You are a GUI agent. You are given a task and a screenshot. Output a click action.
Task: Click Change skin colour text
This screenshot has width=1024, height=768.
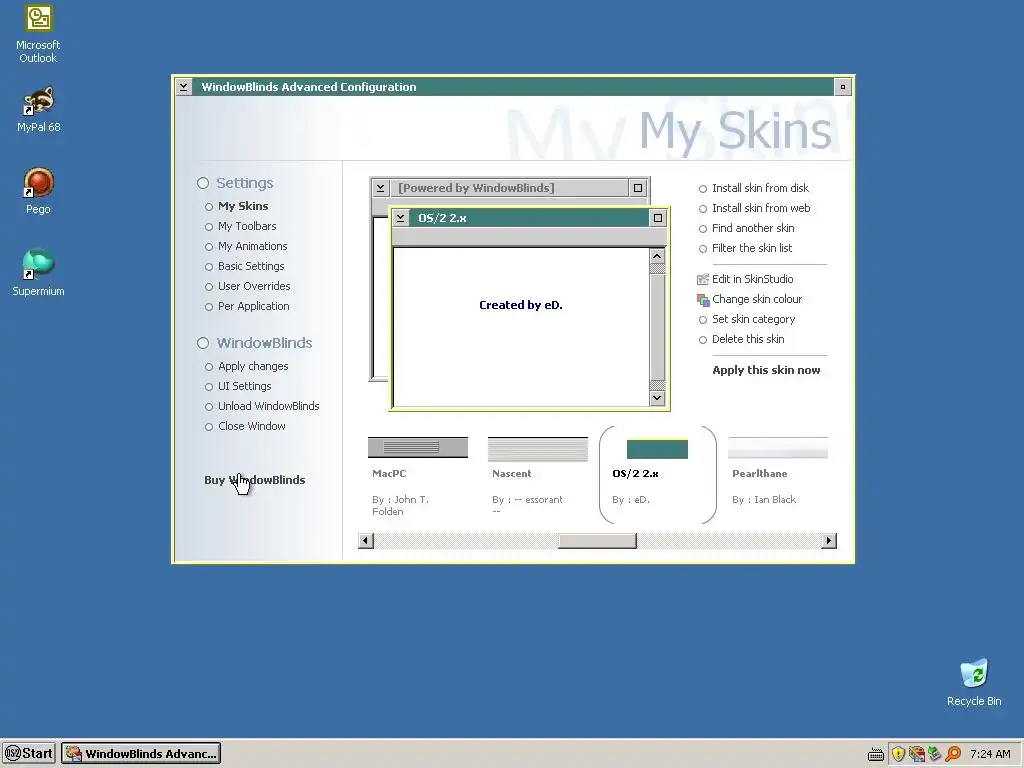[x=757, y=299]
